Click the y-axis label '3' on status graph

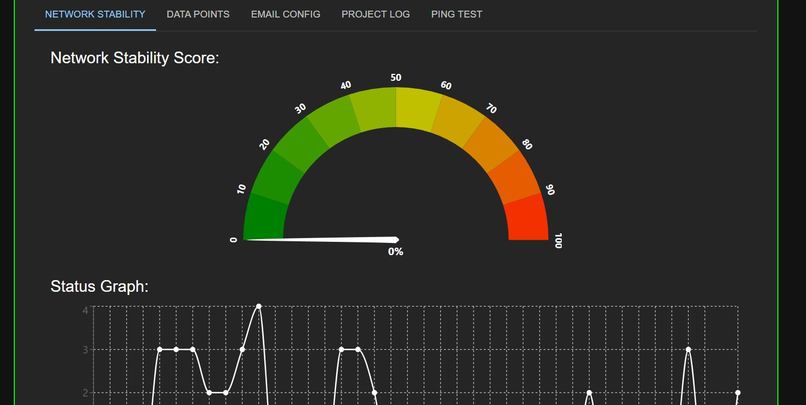click(x=85, y=349)
